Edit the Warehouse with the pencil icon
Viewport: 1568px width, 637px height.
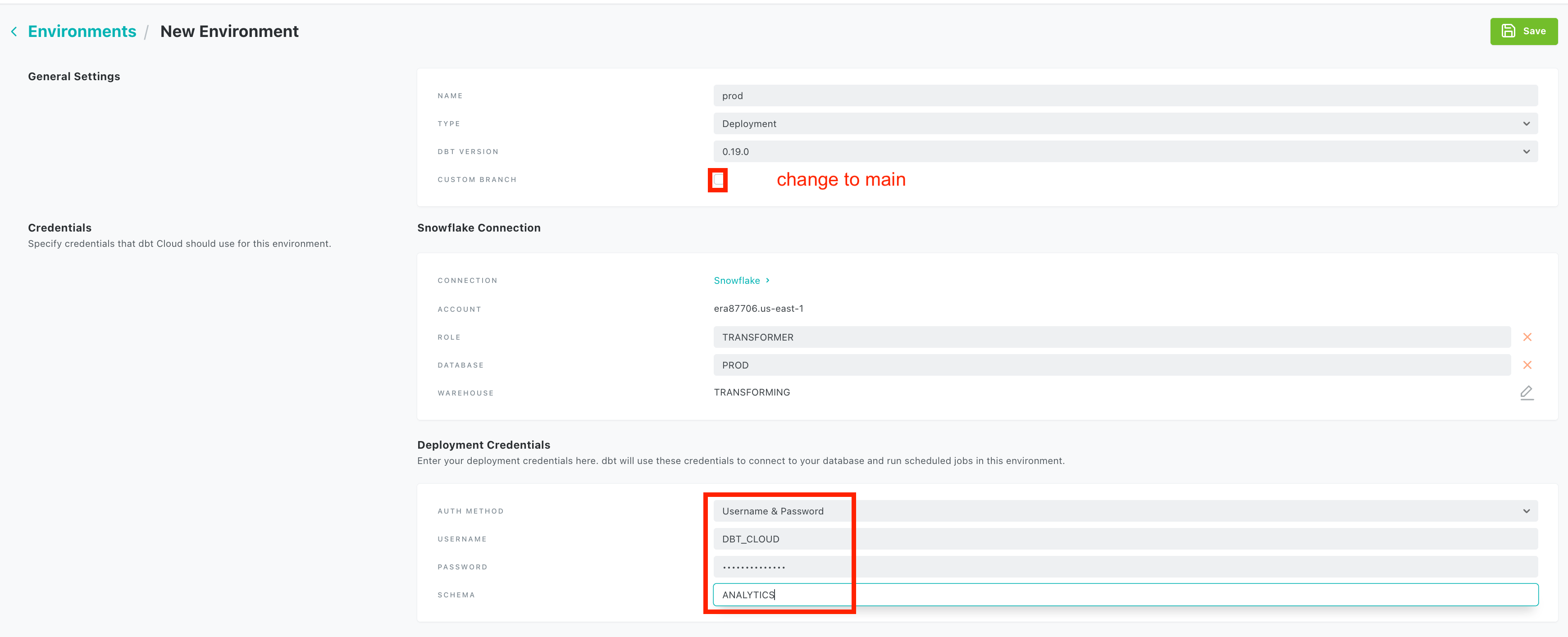1526,392
